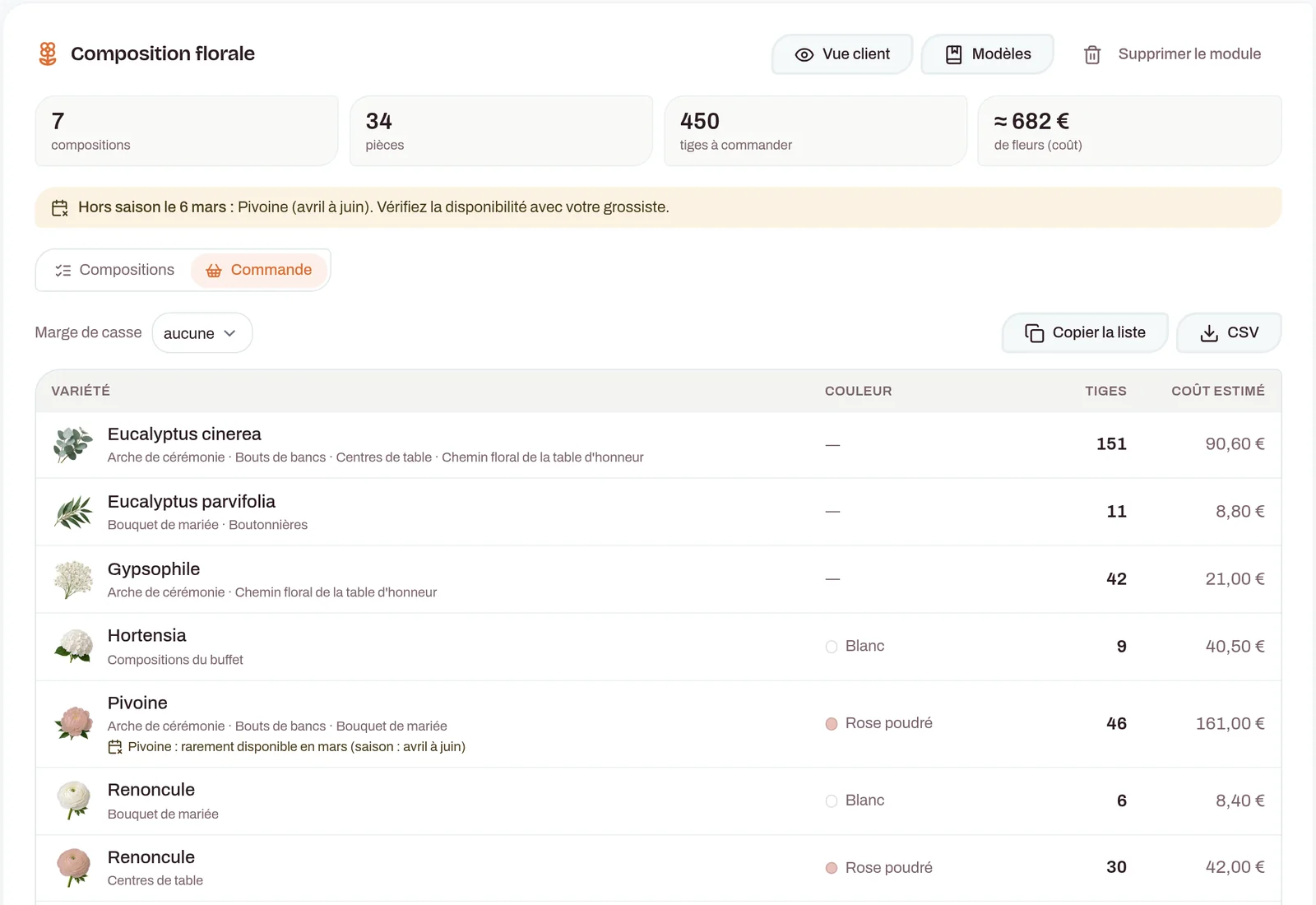Click the 161,00 € cost for Pivoine

(x=1230, y=724)
